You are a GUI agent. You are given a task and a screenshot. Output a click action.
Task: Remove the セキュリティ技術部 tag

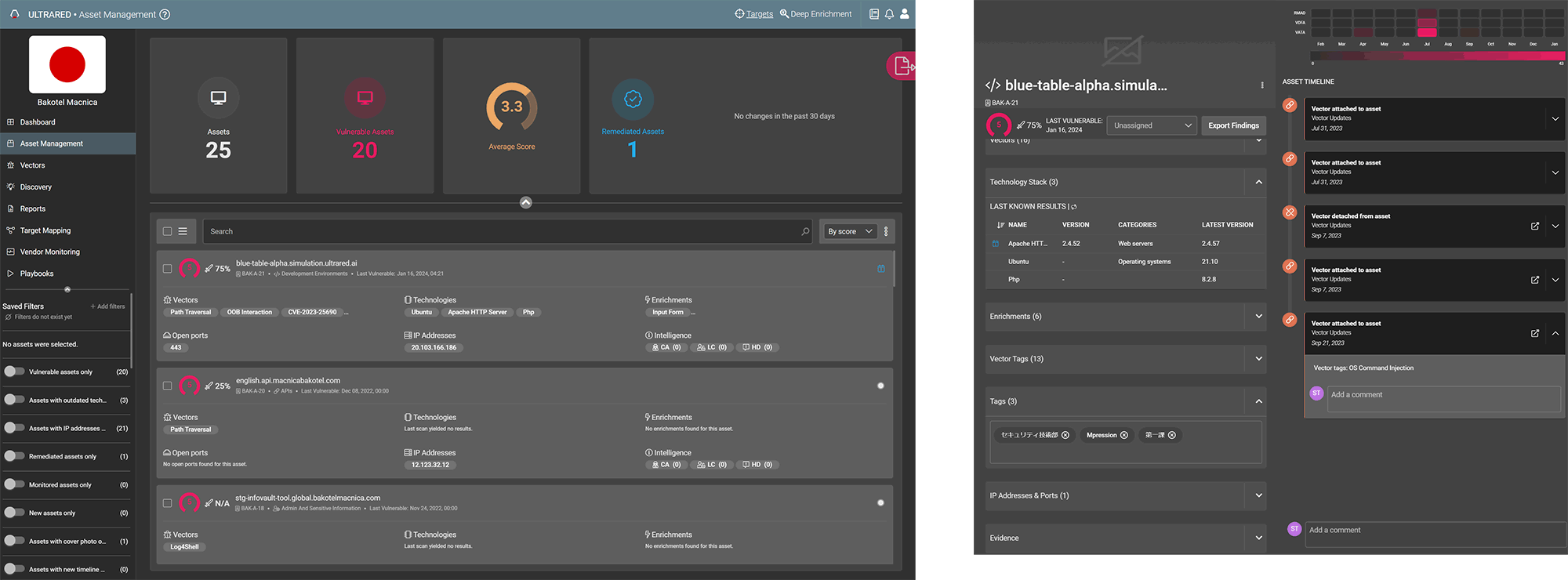(1065, 435)
